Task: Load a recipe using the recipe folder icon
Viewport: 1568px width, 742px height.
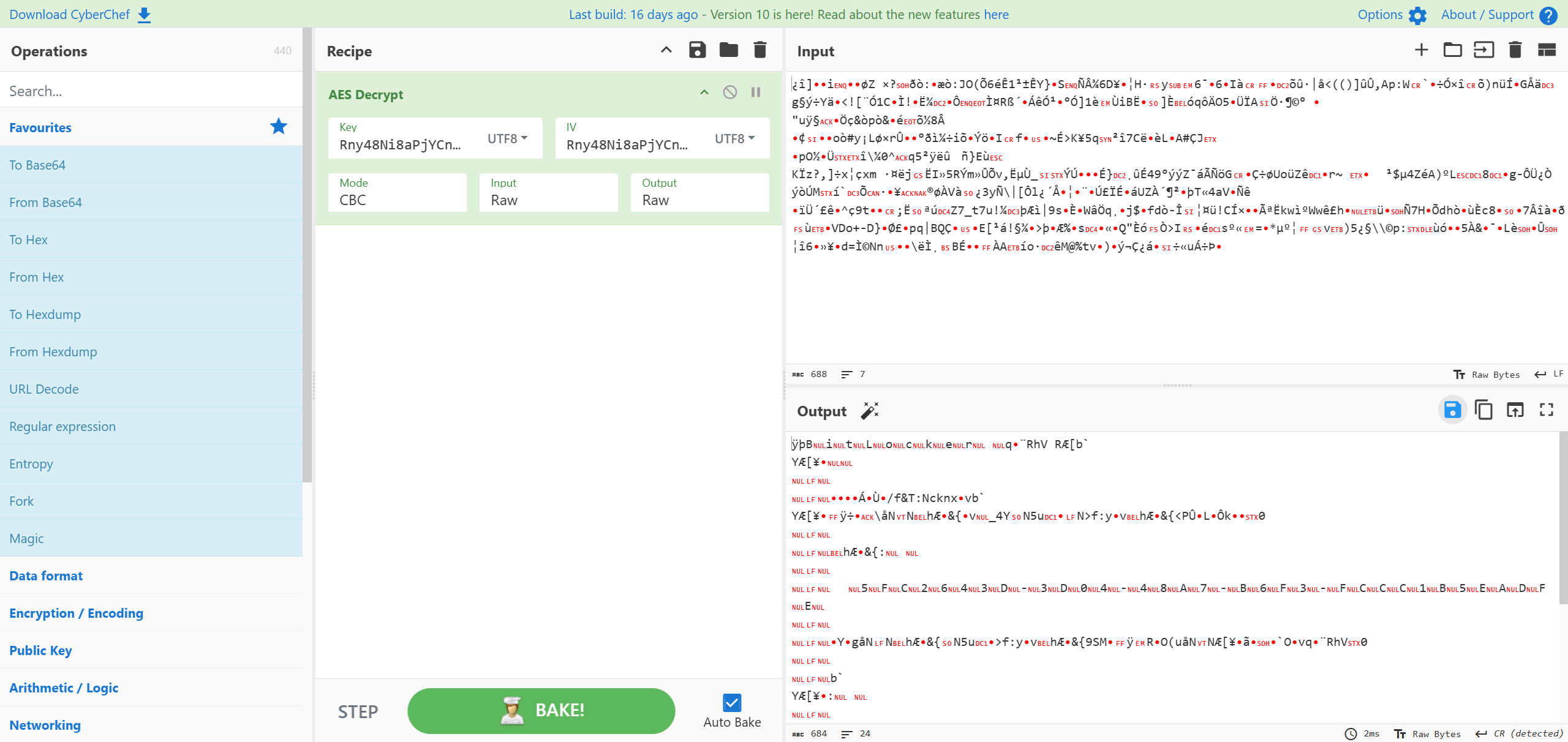Action: coord(728,50)
